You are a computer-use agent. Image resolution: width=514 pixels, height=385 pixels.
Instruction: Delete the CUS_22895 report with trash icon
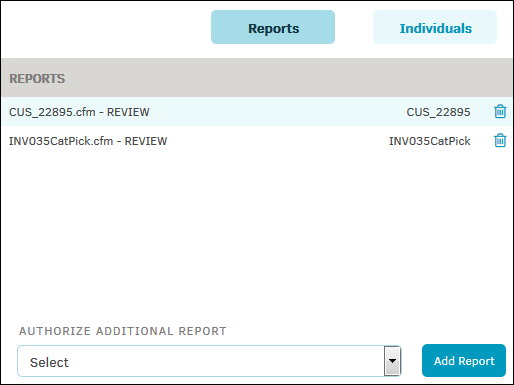tap(500, 111)
